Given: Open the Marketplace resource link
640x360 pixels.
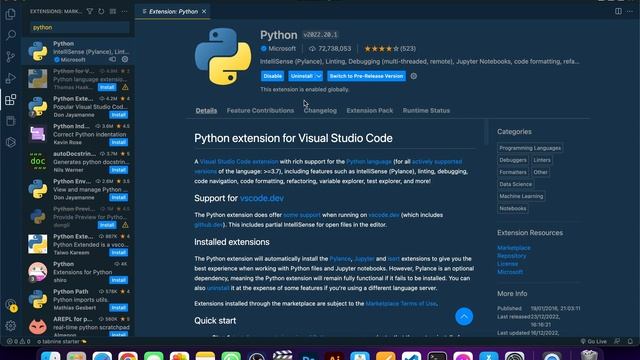Looking at the screenshot, I should [x=514, y=248].
